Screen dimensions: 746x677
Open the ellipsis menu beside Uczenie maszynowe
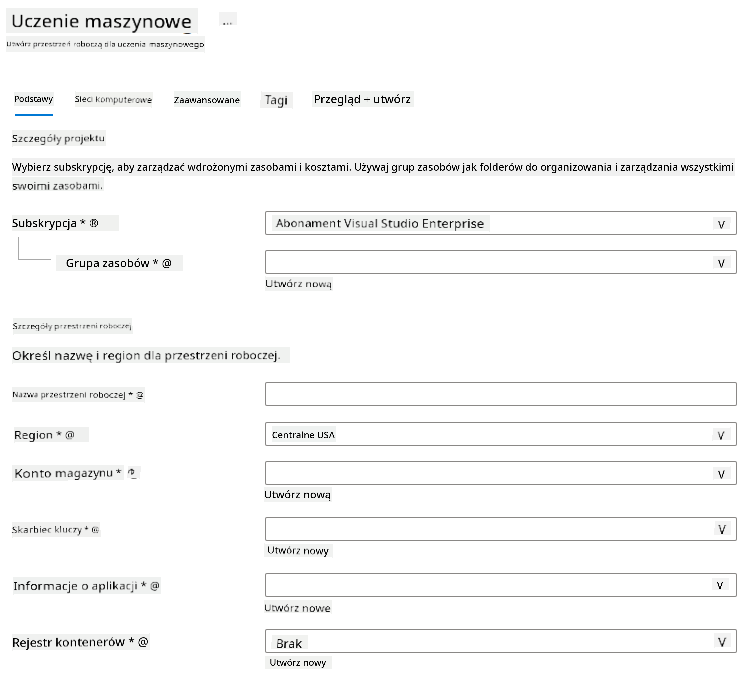227,21
